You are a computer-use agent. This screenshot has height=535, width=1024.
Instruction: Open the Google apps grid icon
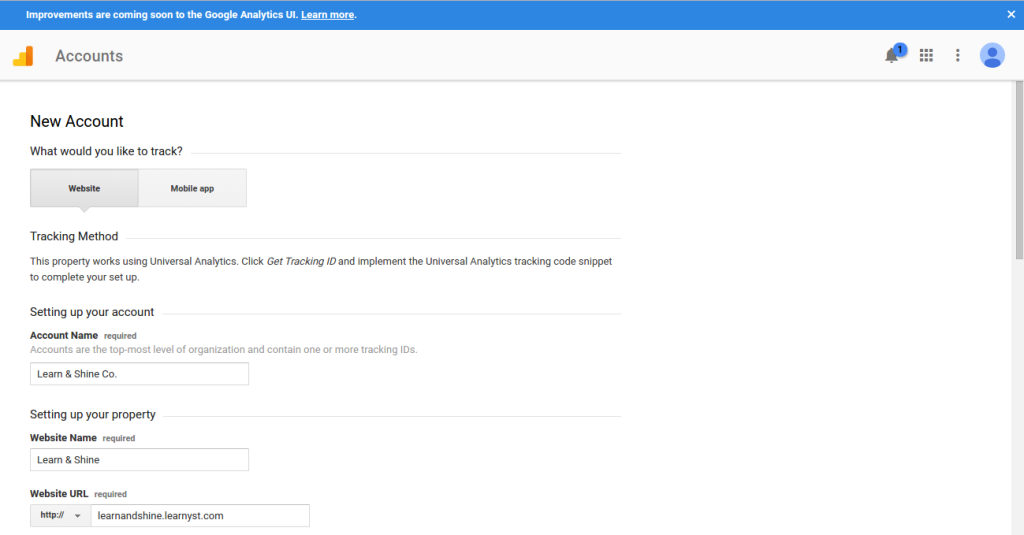point(926,56)
